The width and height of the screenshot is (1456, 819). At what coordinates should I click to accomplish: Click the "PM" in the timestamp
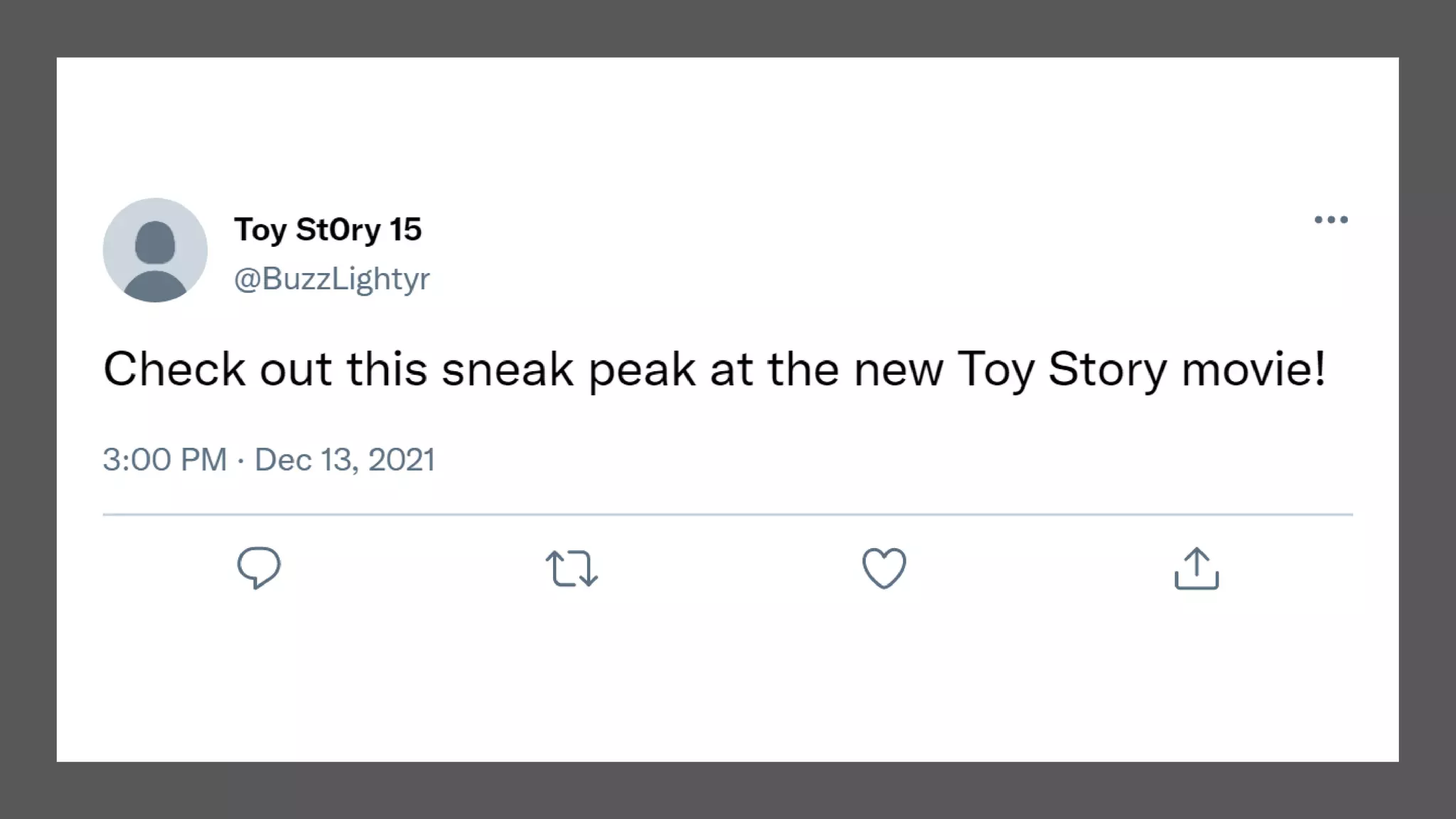click(x=204, y=459)
